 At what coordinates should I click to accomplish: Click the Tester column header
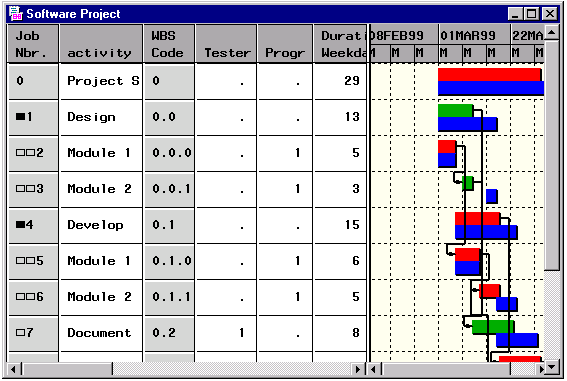coord(226,44)
